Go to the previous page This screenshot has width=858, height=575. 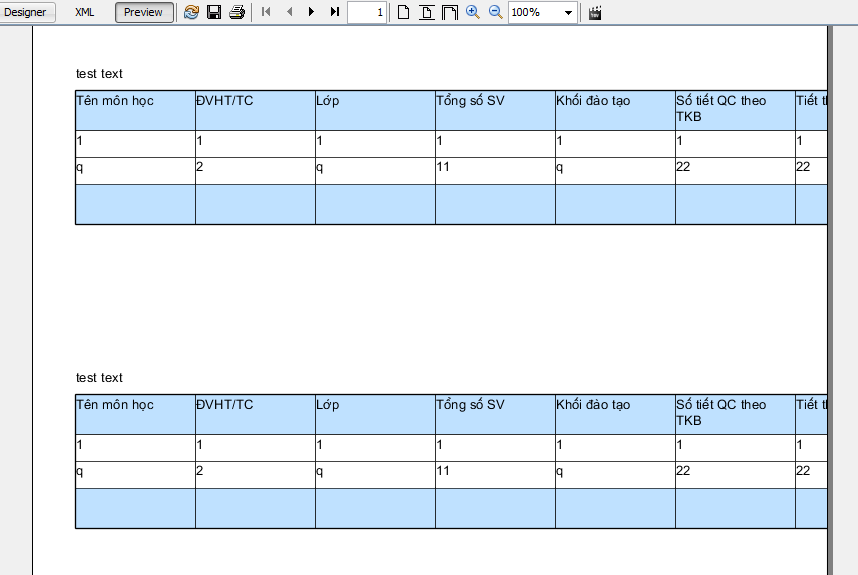tap(289, 12)
